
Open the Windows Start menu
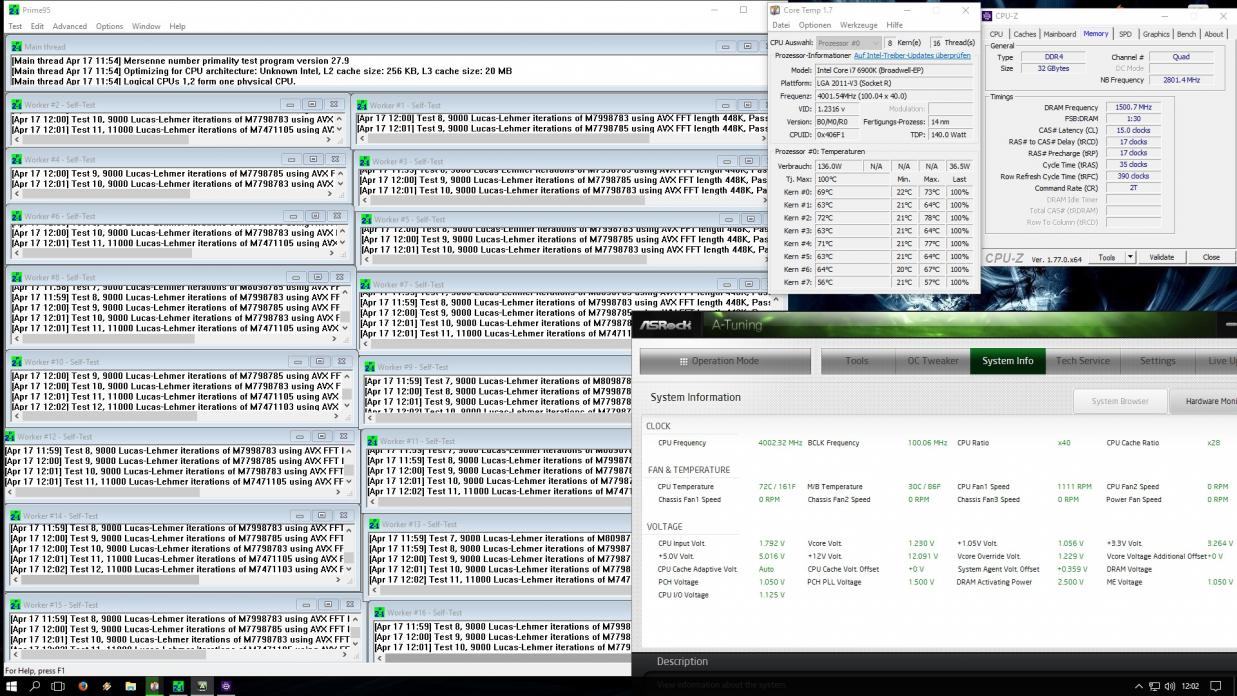[x=11, y=686]
